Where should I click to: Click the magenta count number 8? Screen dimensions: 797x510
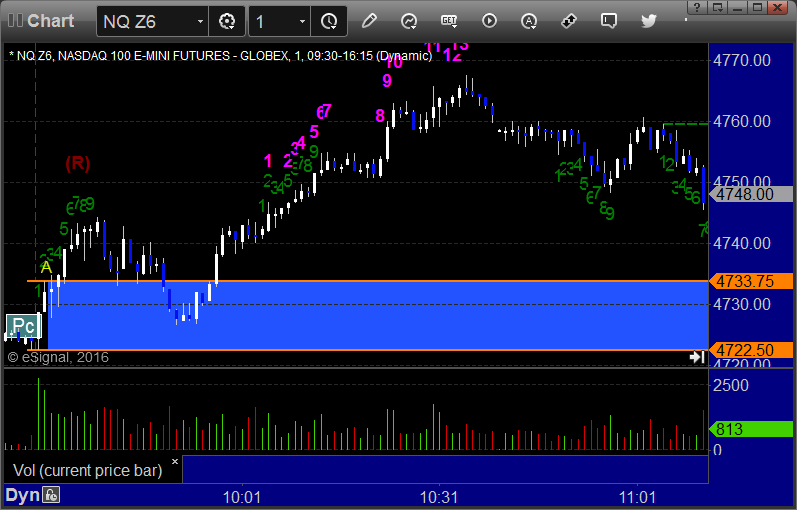click(380, 116)
